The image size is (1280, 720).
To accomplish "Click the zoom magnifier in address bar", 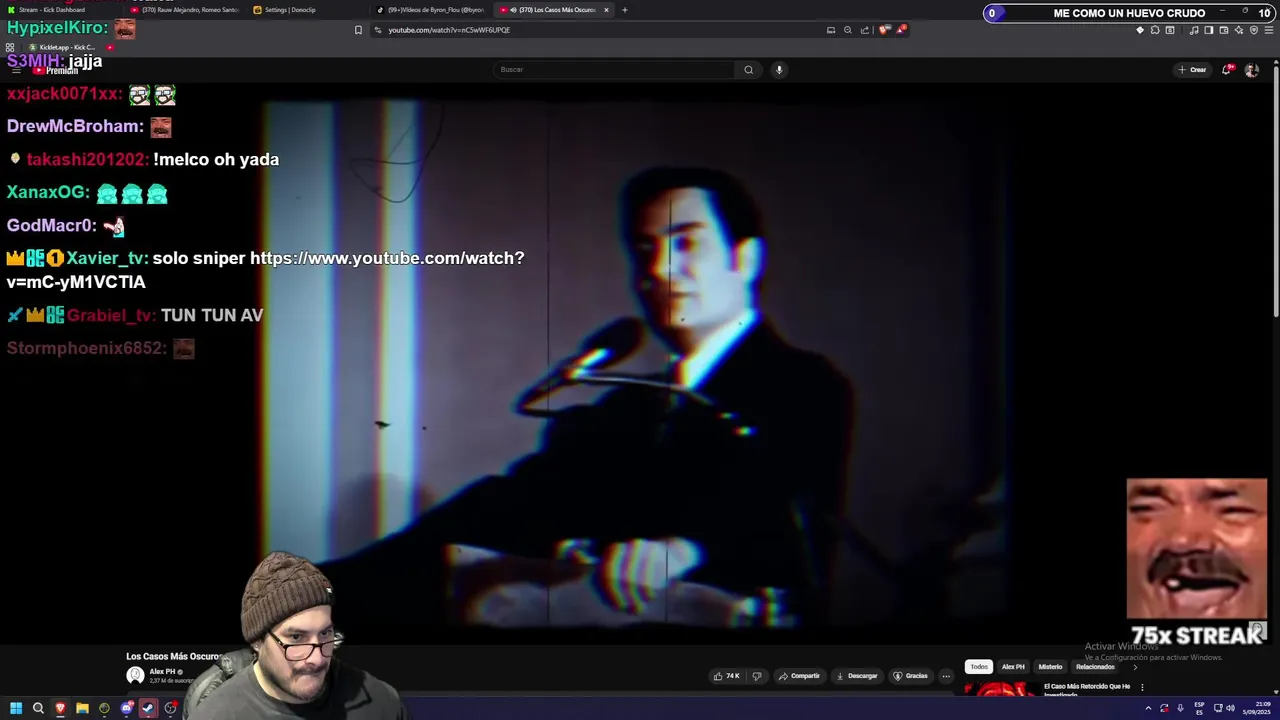I will [x=848, y=30].
